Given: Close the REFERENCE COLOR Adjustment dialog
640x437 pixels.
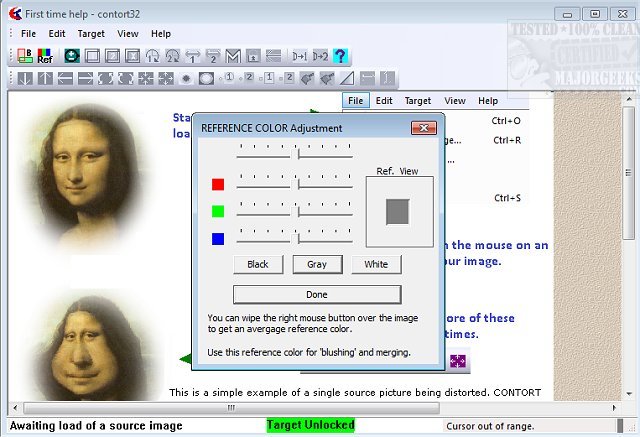Looking at the screenshot, I should click(424, 128).
